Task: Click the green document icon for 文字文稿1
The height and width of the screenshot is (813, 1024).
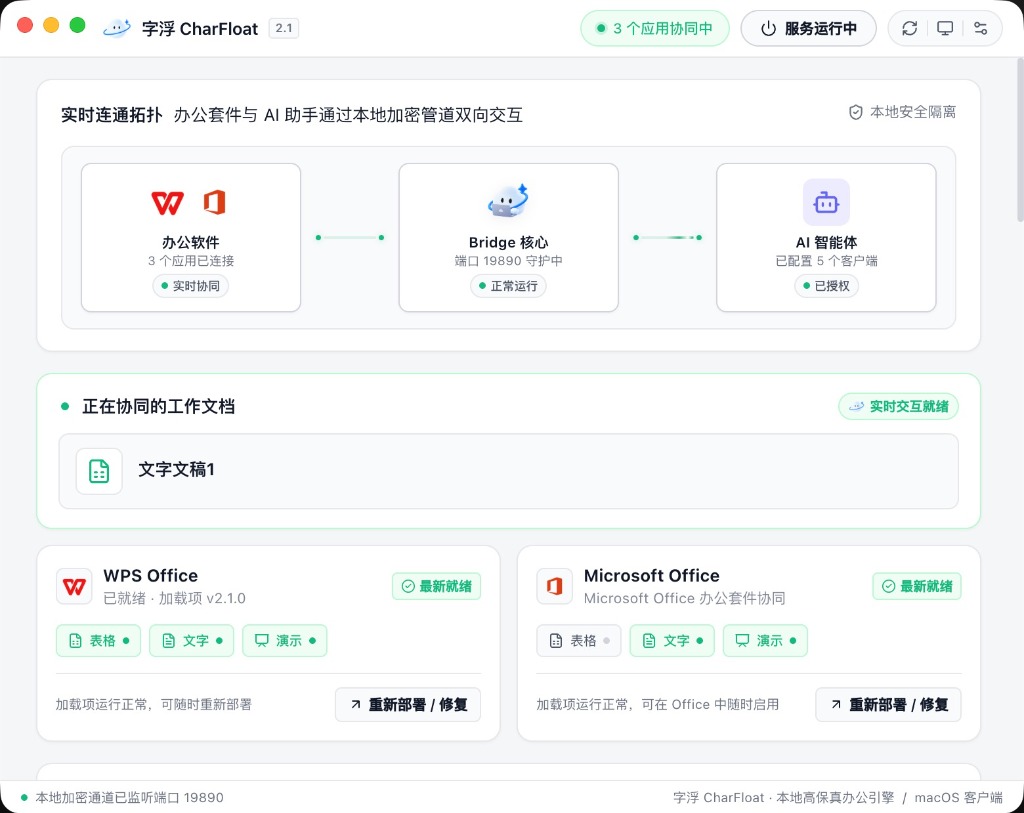Action: (x=99, y=471)
